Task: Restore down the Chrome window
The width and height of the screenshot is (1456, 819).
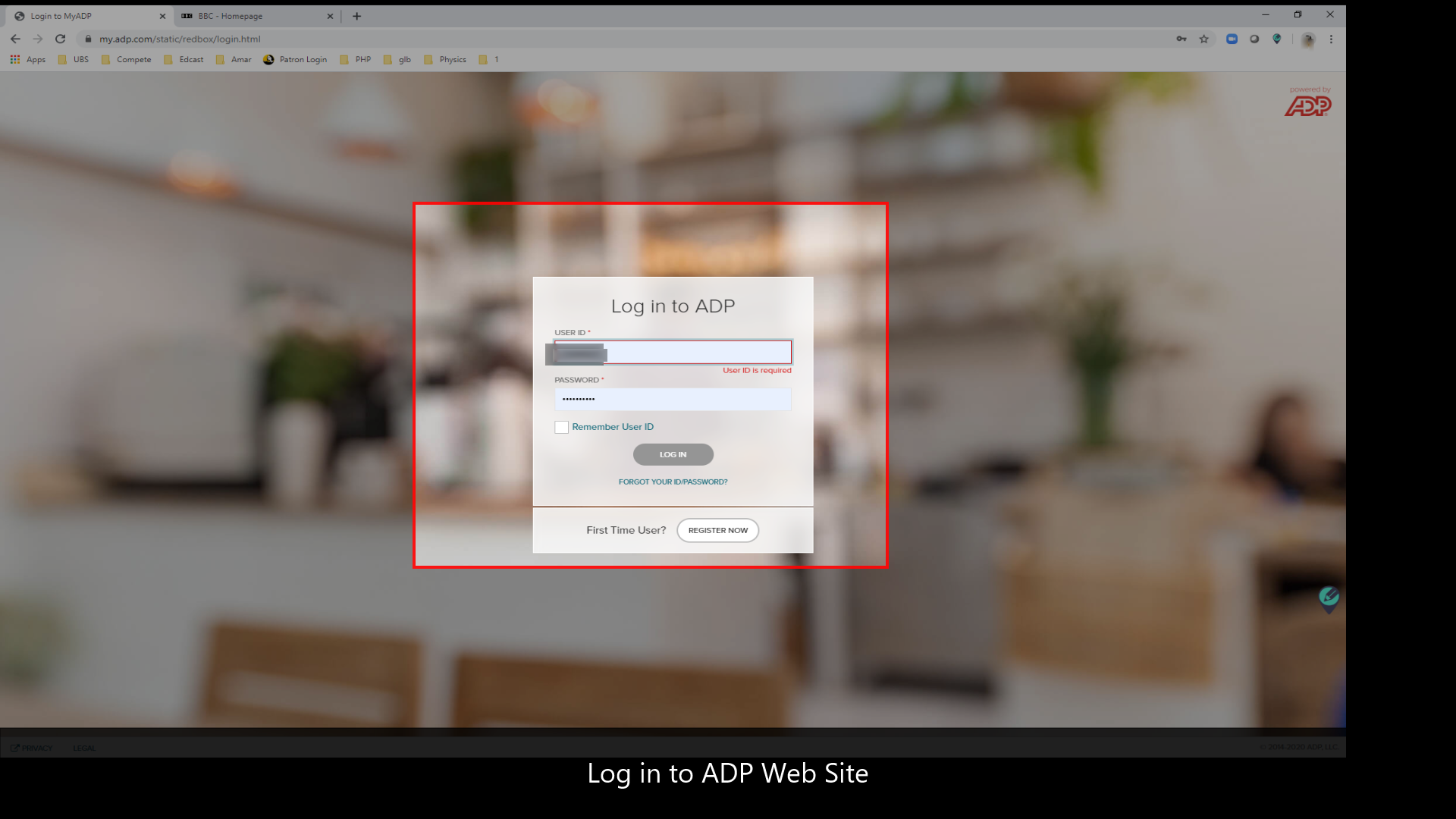Action: (x=1298, y=14)
